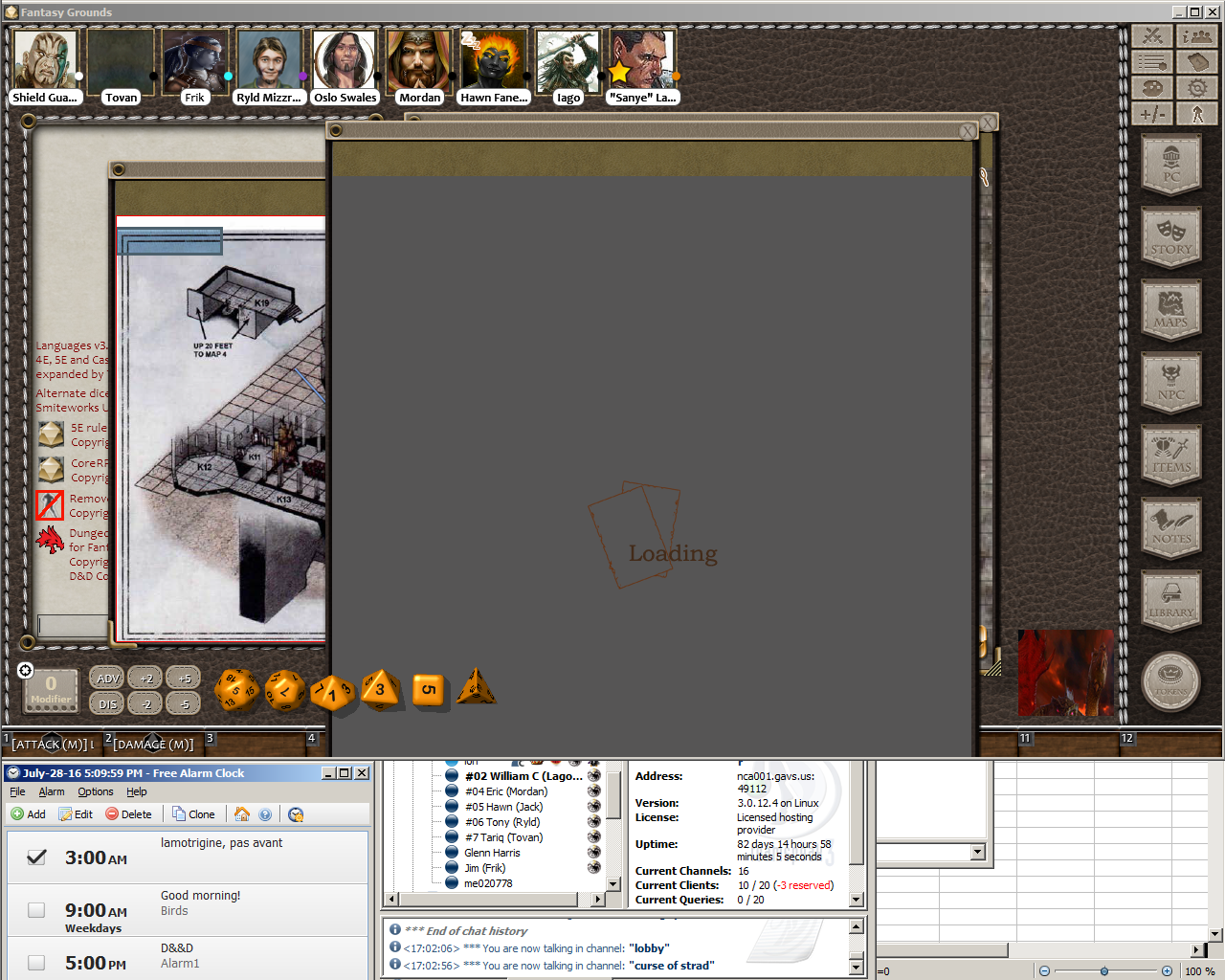Open the Colors palette icon

click(x=1152, y=88)
